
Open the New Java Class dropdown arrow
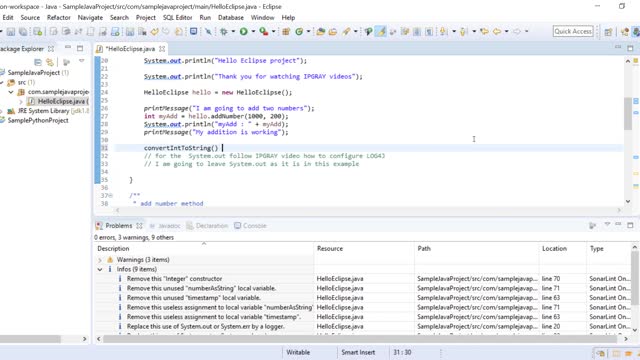(309, 31)
